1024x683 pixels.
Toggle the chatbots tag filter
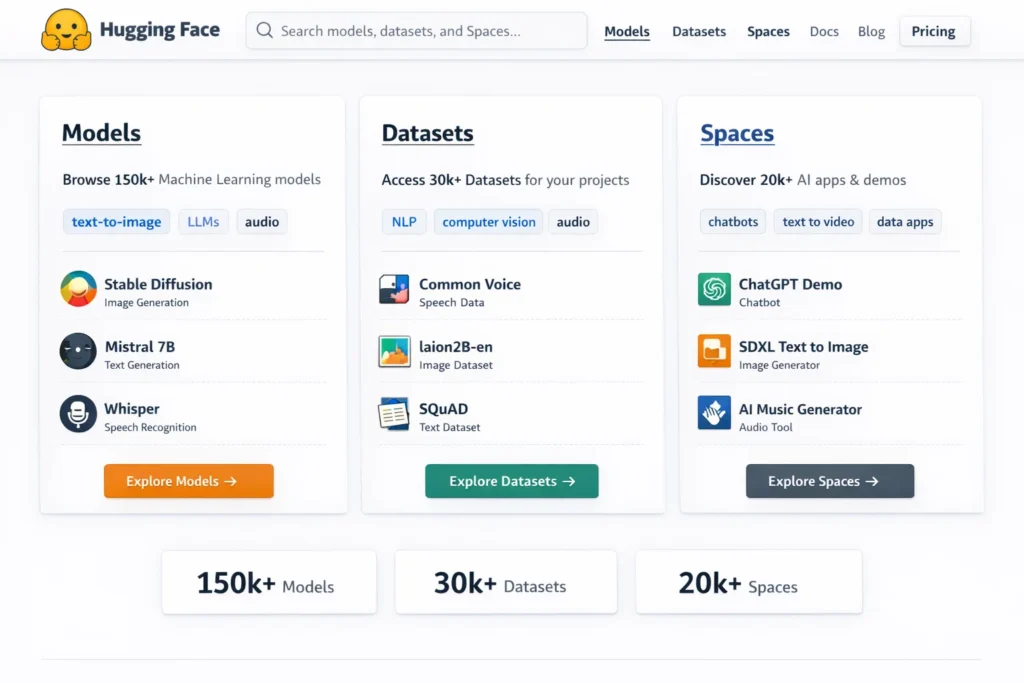(732, 221)
